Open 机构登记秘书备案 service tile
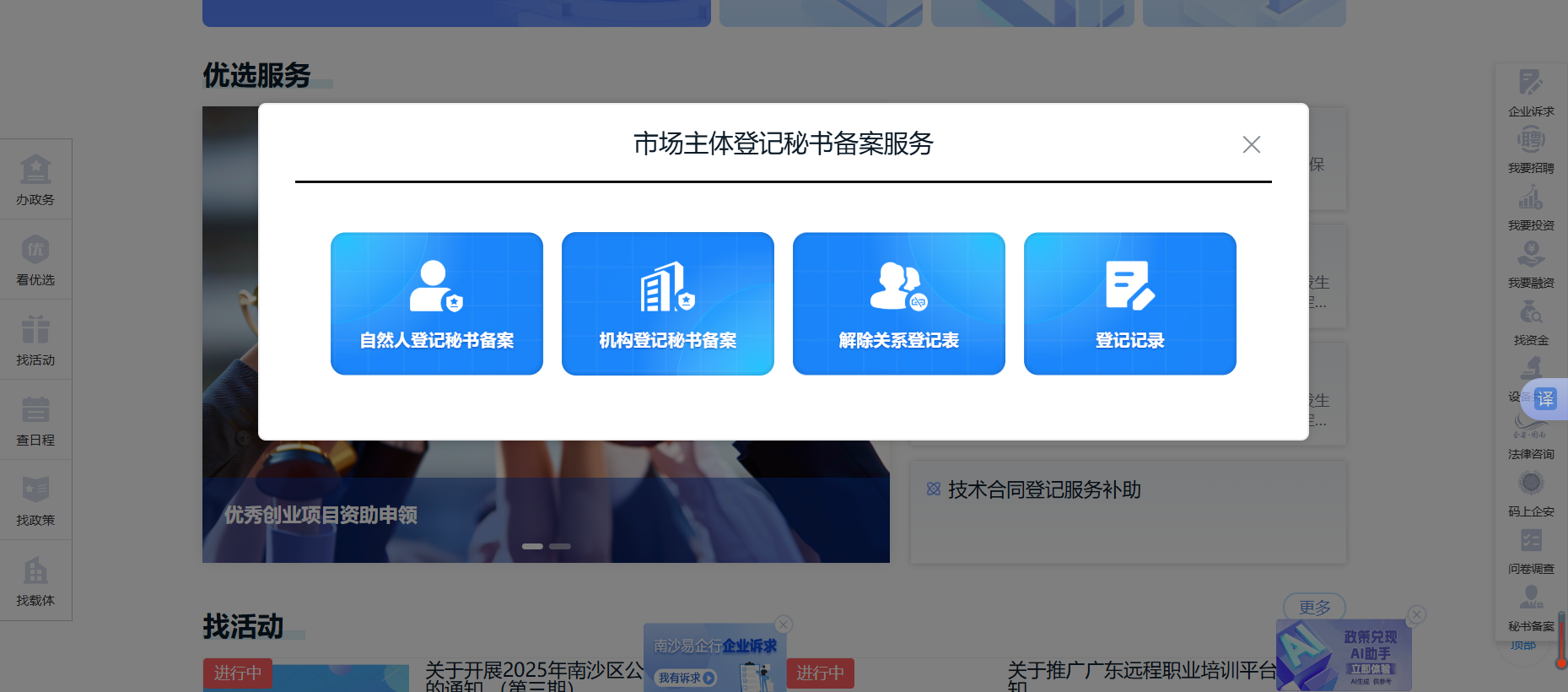Screen dimensions: 1568x692 (667, 304)
